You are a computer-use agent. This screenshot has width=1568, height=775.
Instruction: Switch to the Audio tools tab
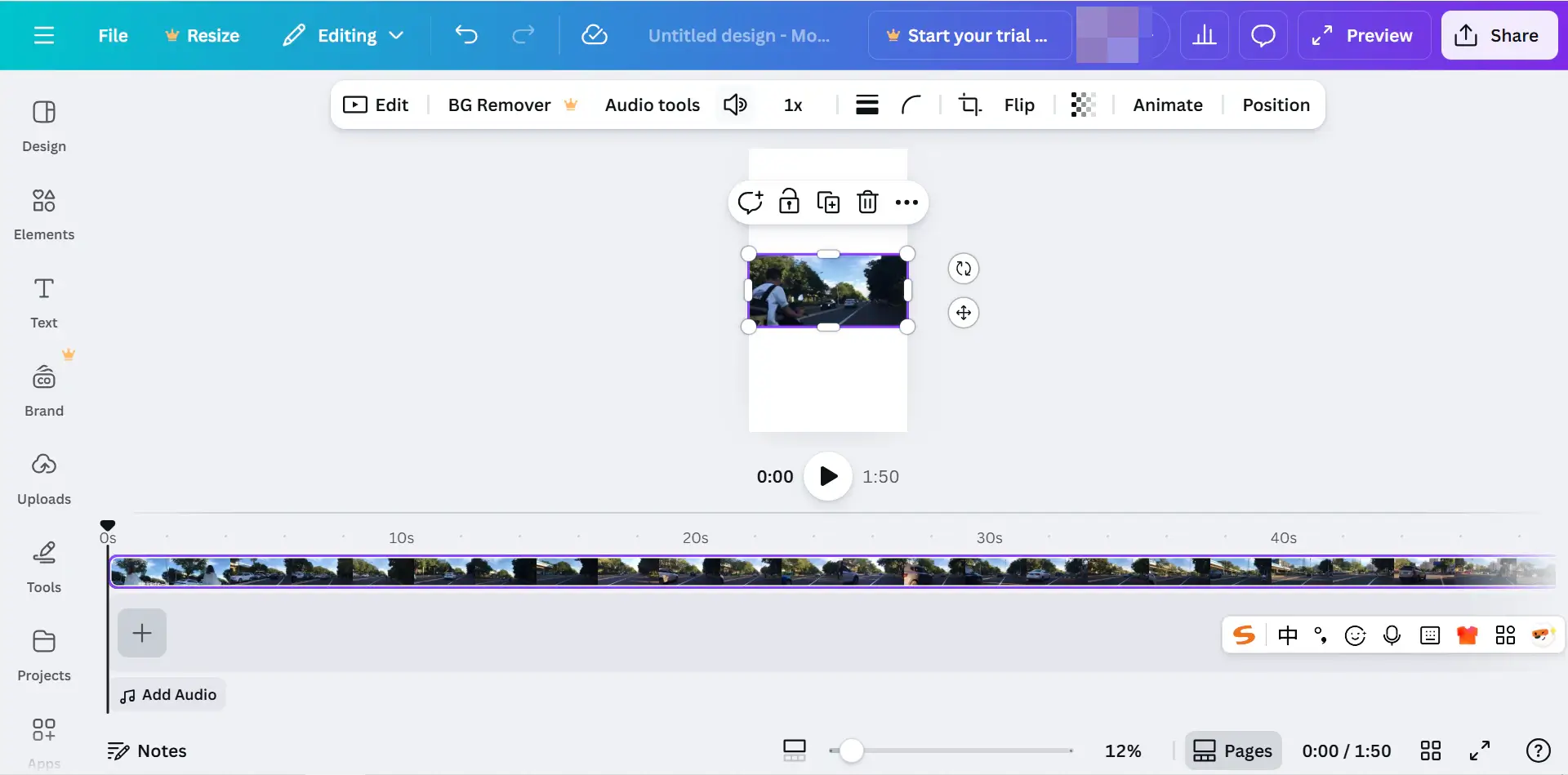pos(652,105)
